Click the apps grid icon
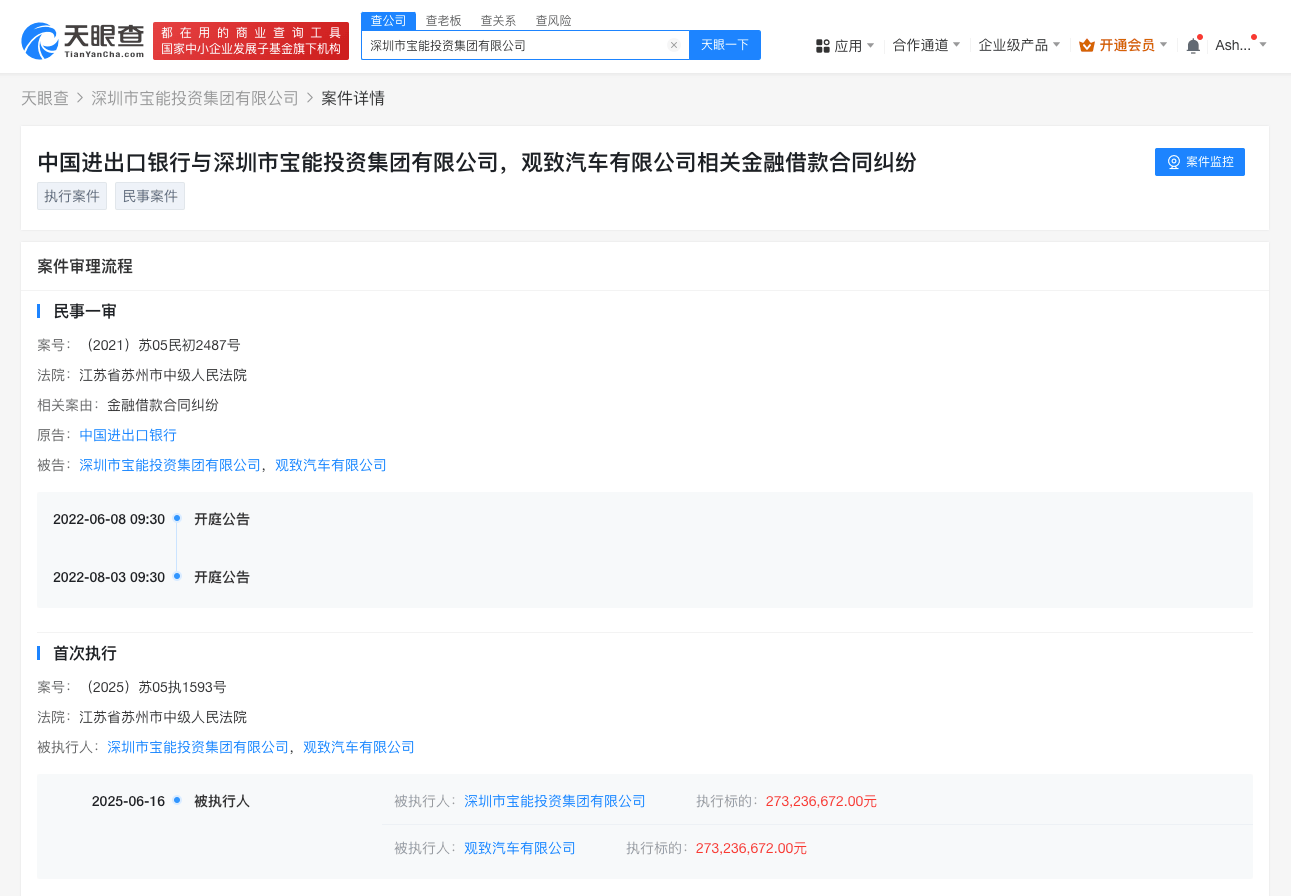 tap(823, 46)
